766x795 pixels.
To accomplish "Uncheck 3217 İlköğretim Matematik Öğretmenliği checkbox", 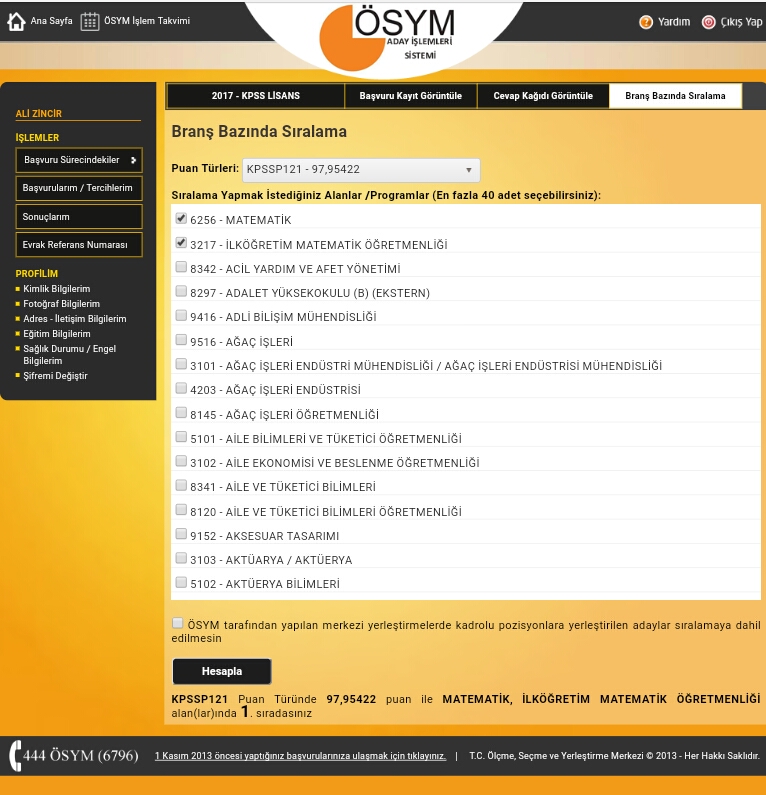I will pos(181,243).
